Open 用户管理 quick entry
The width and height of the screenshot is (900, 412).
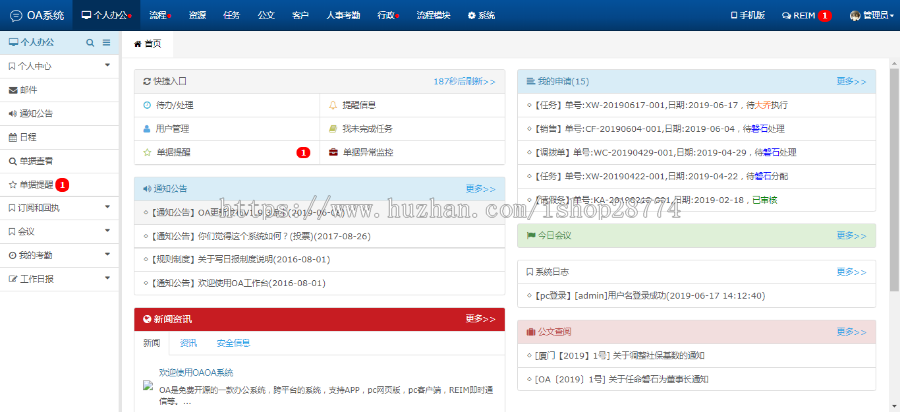click(227, 129)
